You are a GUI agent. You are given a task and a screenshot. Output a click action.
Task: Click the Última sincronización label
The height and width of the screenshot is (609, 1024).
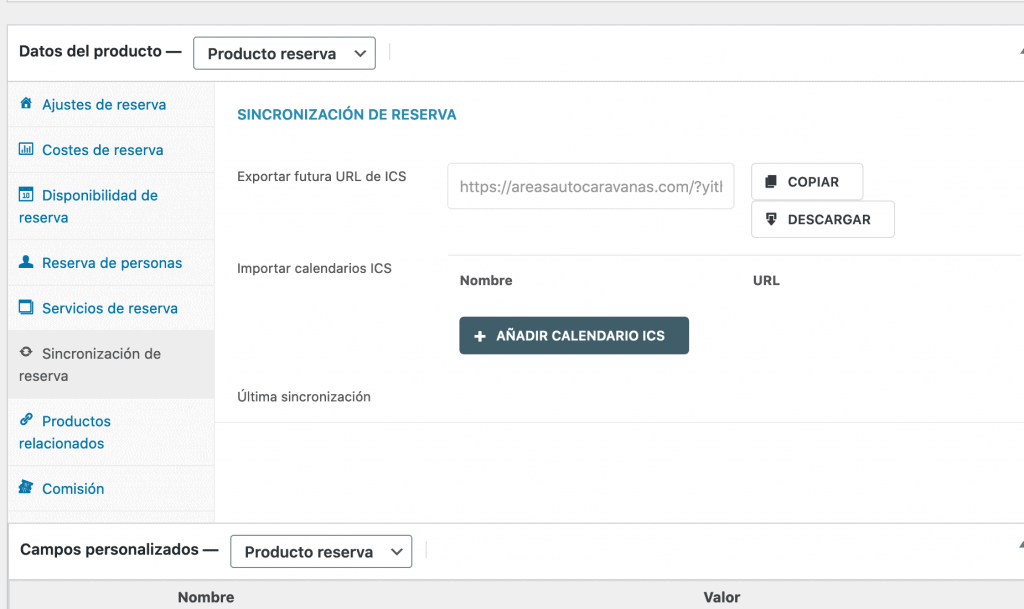pyautogui.click(x=304, y=397)
